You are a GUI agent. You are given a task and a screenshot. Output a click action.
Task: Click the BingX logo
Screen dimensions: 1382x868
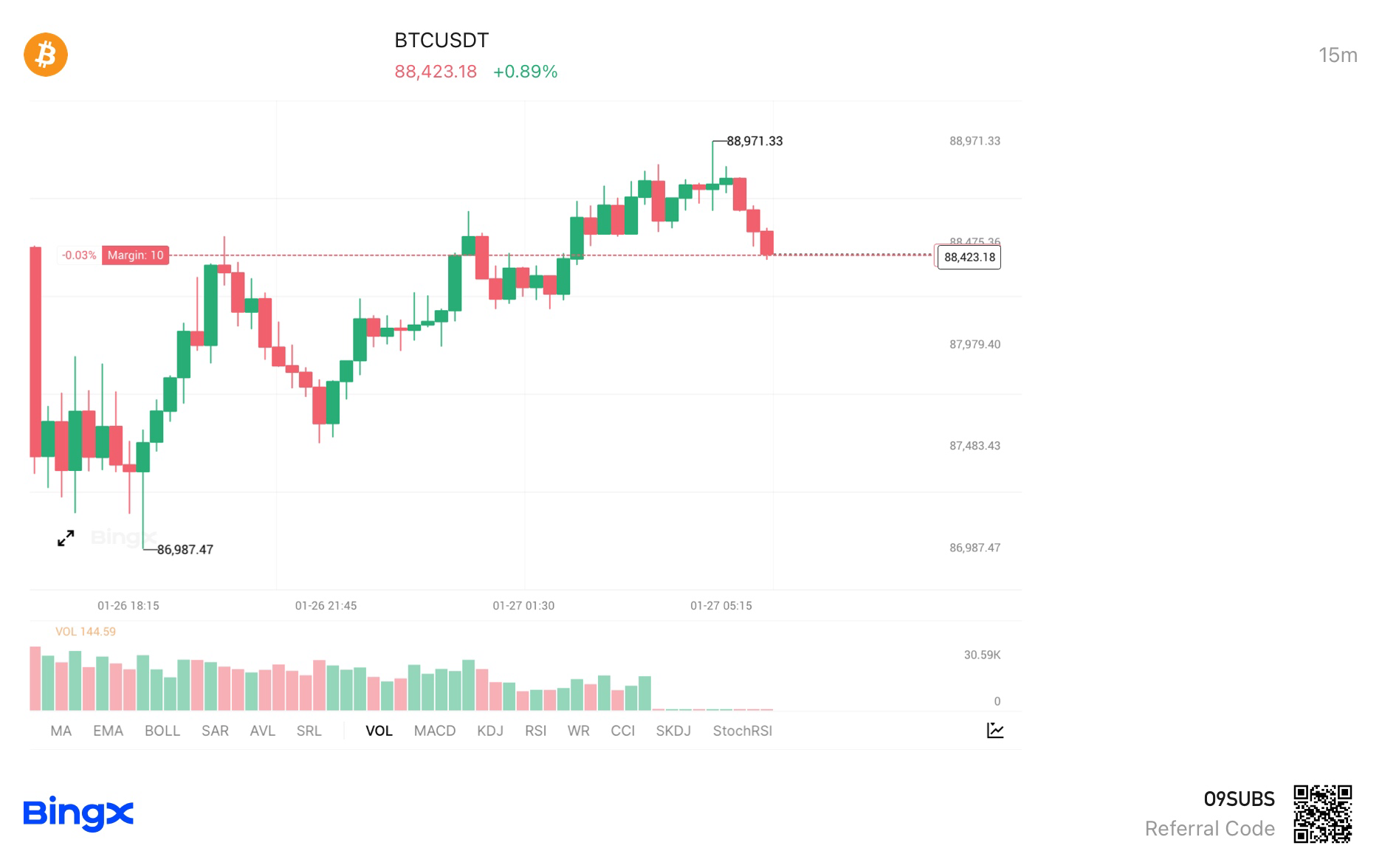click(79, 812)
